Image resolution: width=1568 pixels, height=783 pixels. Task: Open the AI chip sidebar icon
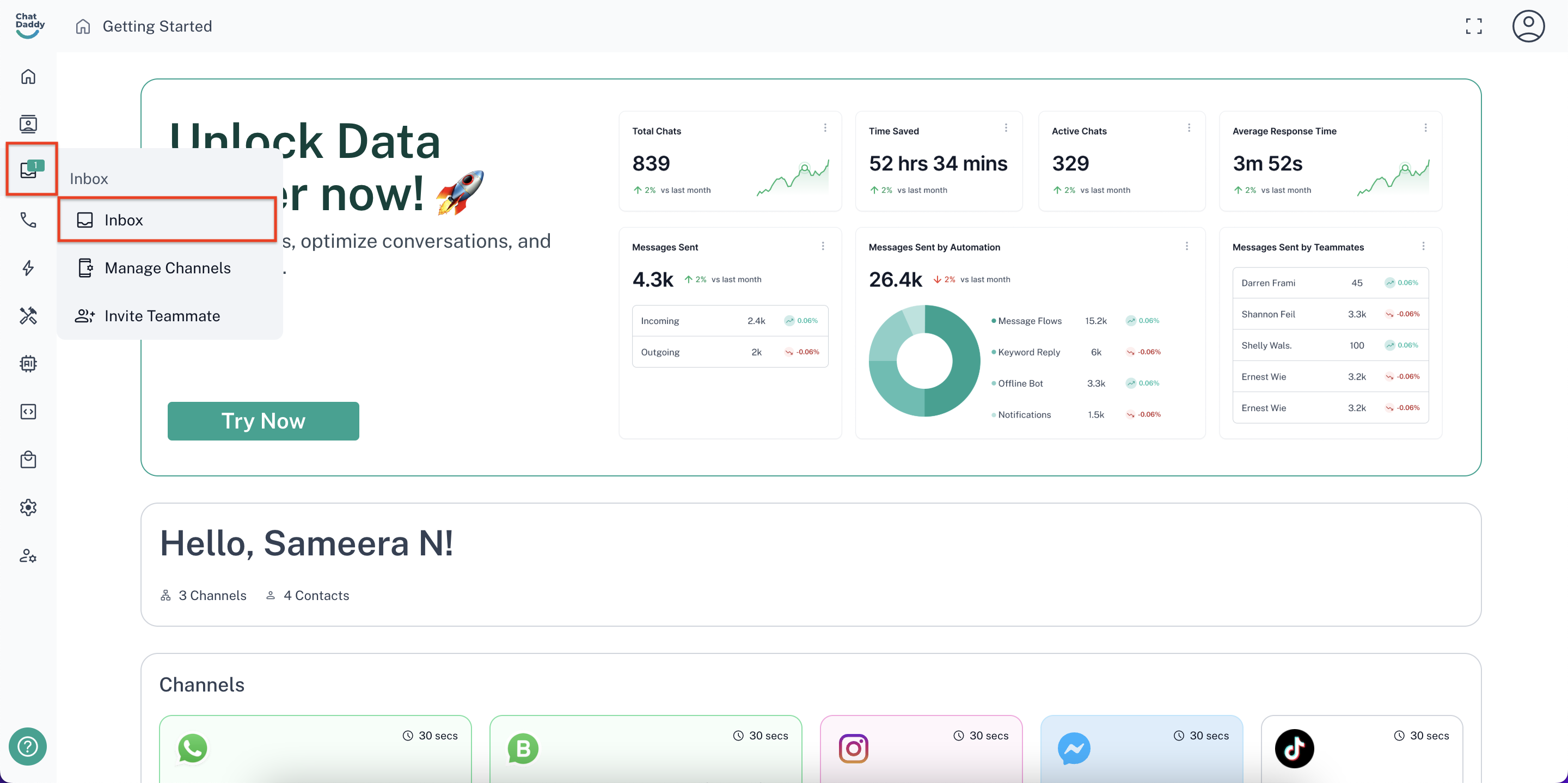(x=28, y=364)
